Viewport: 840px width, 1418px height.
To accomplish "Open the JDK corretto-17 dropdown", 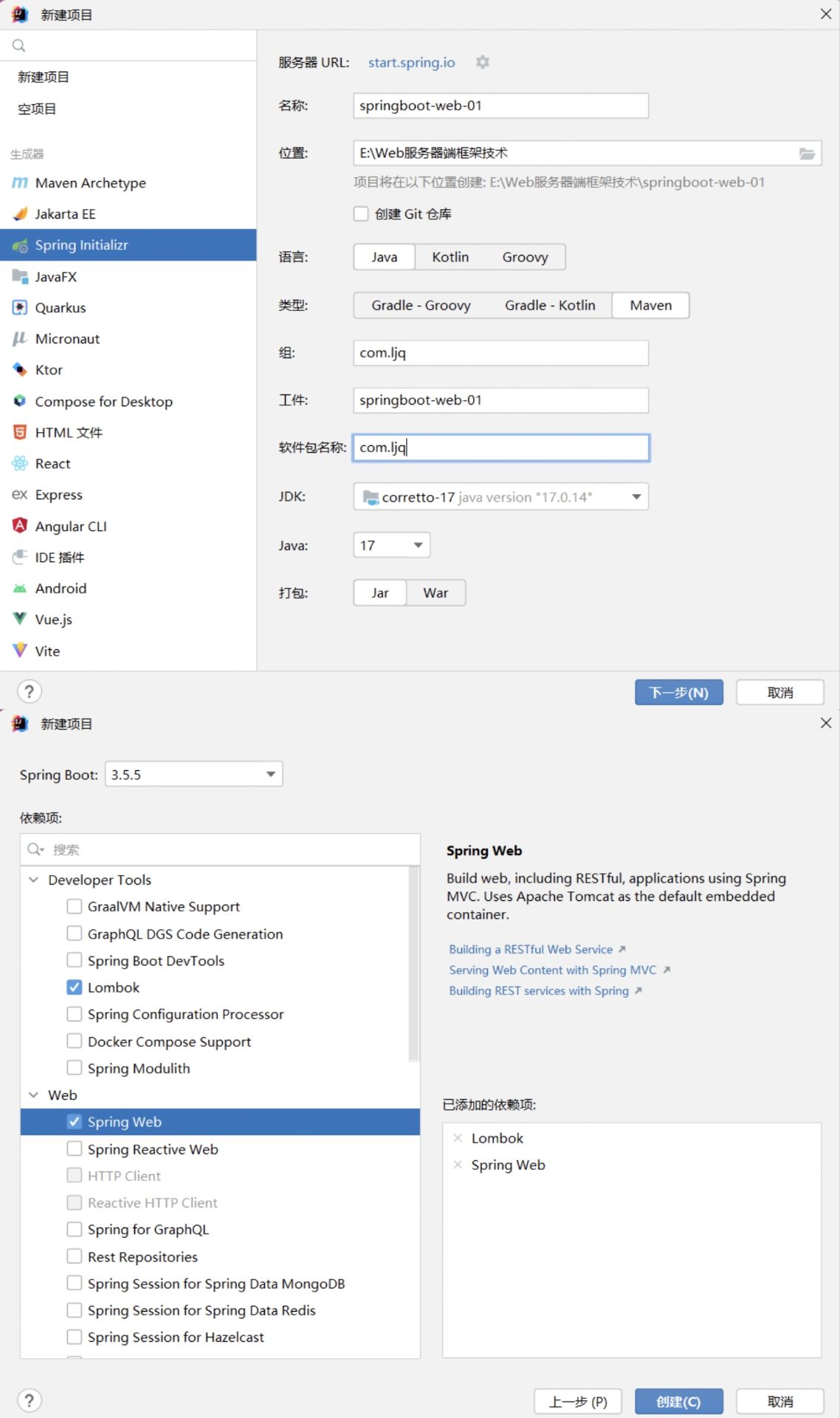I will 501,496.
